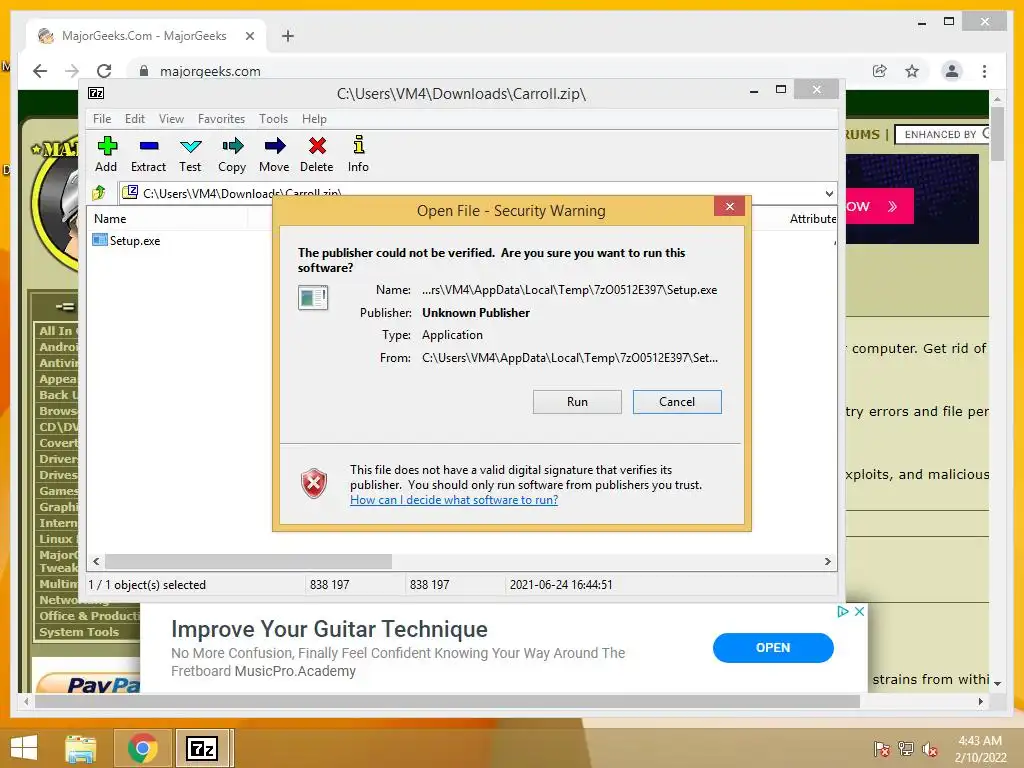Open the Tools menu in 7-Zip

(x=273, y=119)
